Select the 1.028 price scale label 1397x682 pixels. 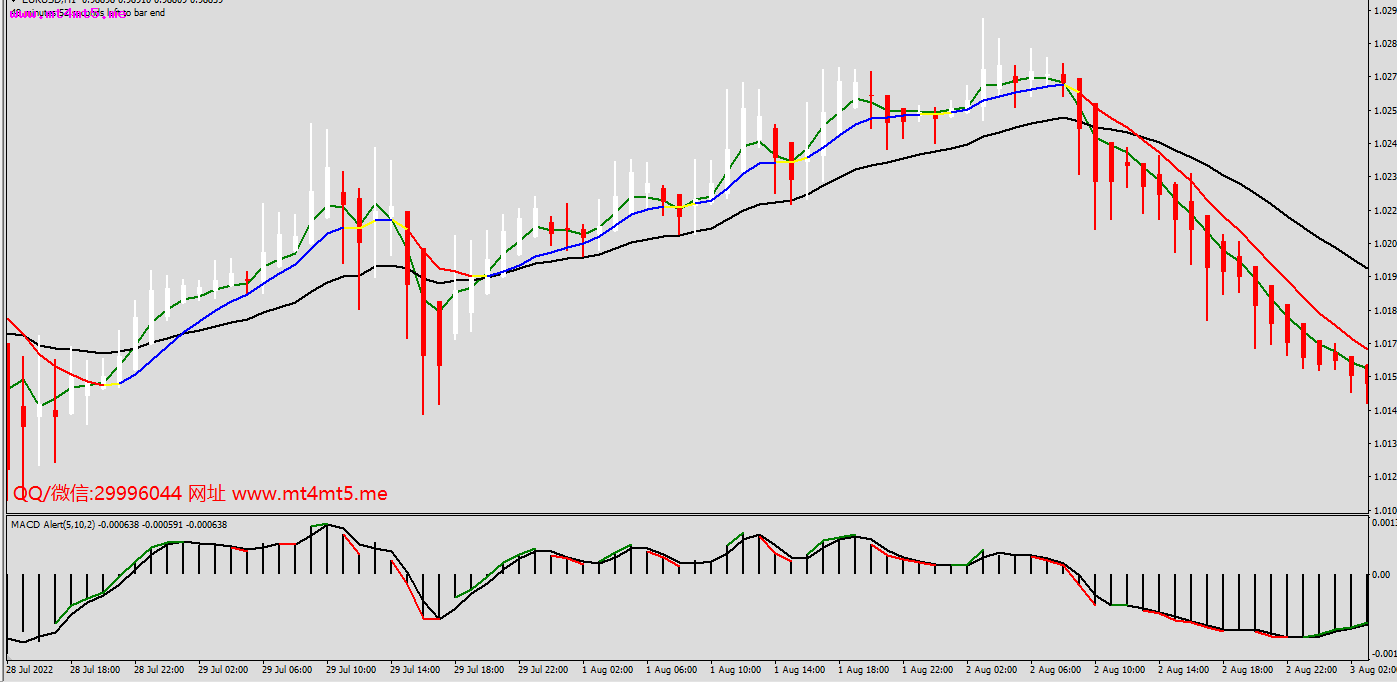click(1384, 44)
